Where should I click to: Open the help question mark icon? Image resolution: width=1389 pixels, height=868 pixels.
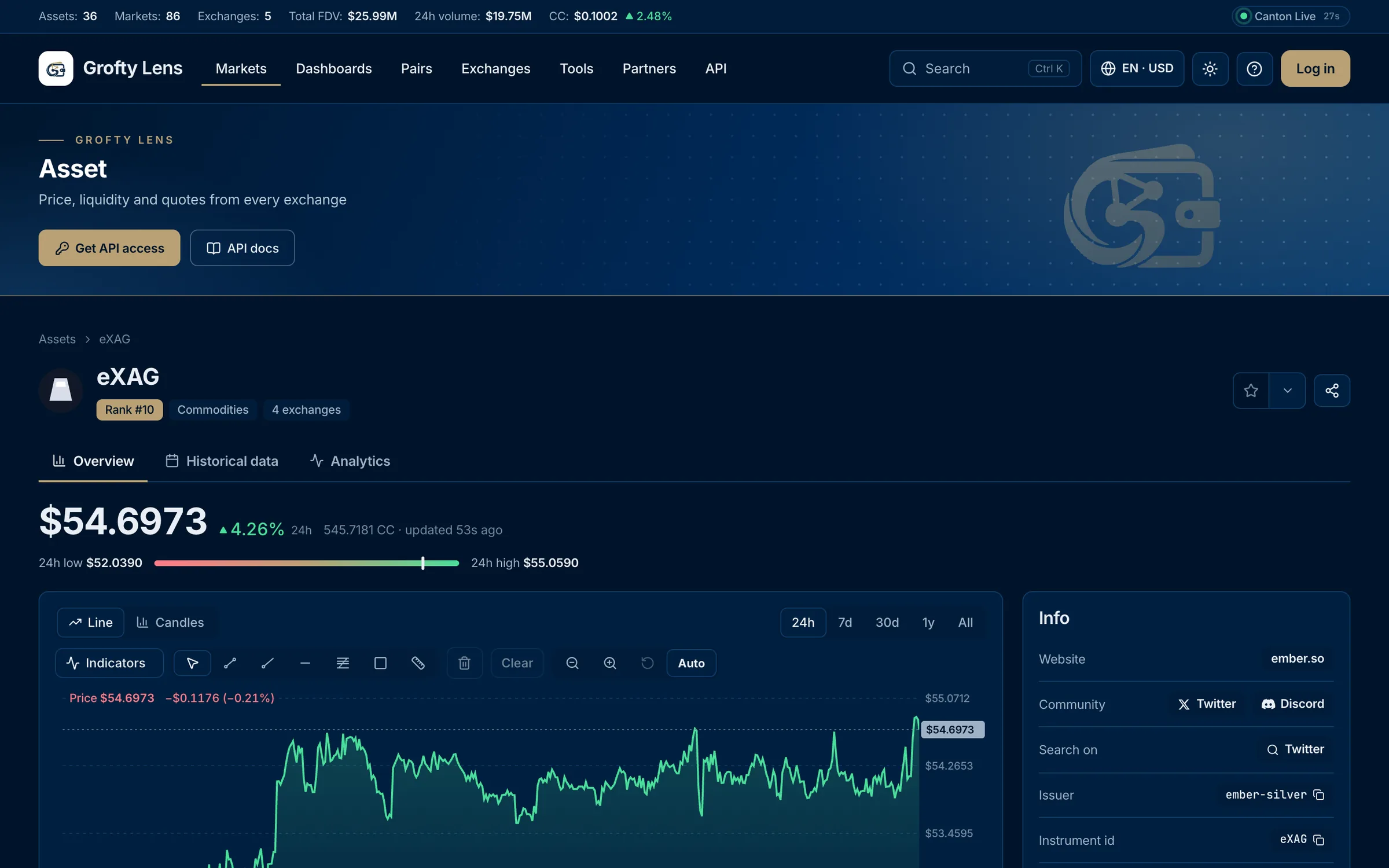1254,69
